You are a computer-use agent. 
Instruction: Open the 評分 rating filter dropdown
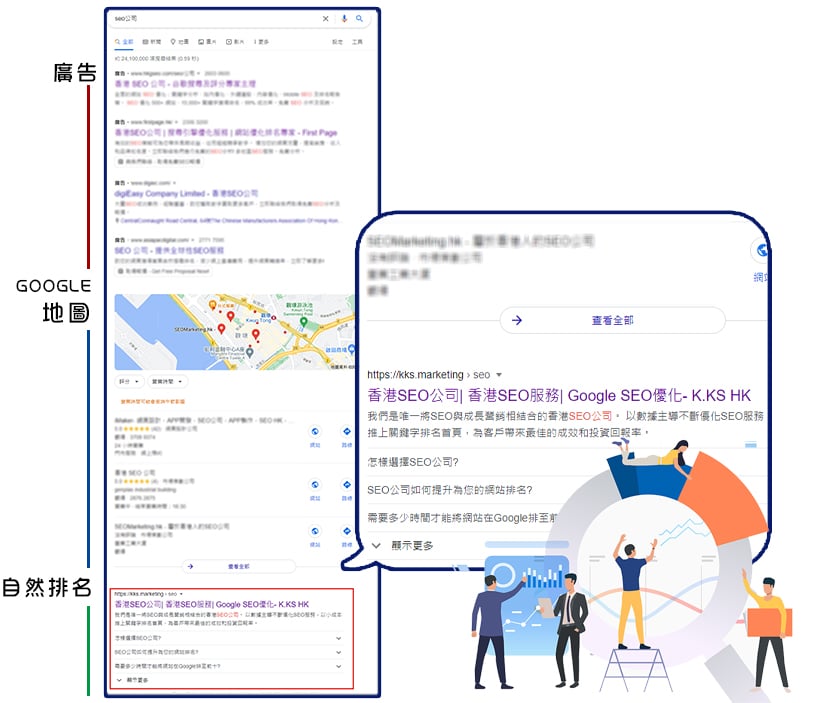tap(129, 382)
